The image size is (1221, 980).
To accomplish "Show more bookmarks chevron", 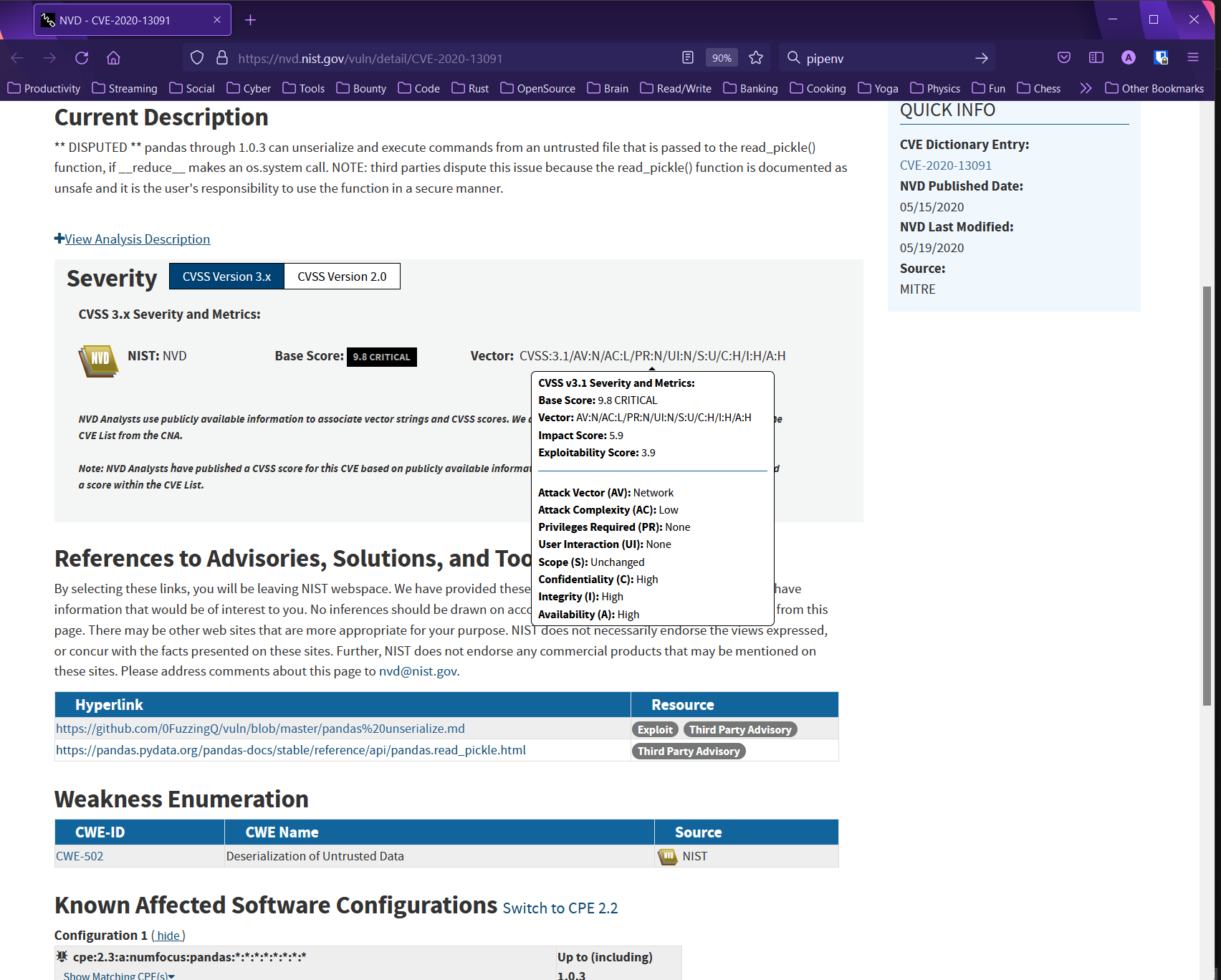I will (x=1086, y=88).
